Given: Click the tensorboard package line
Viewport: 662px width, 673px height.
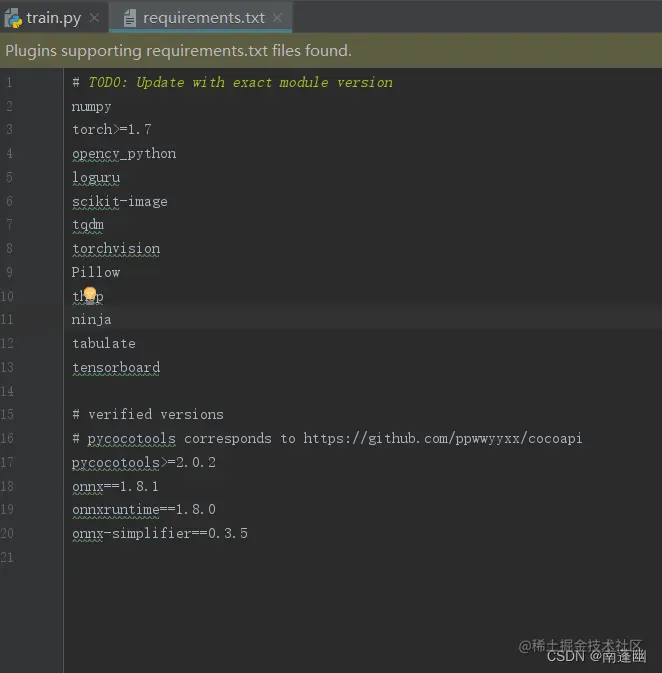Looking at the screenshot, I should [116, 367].
